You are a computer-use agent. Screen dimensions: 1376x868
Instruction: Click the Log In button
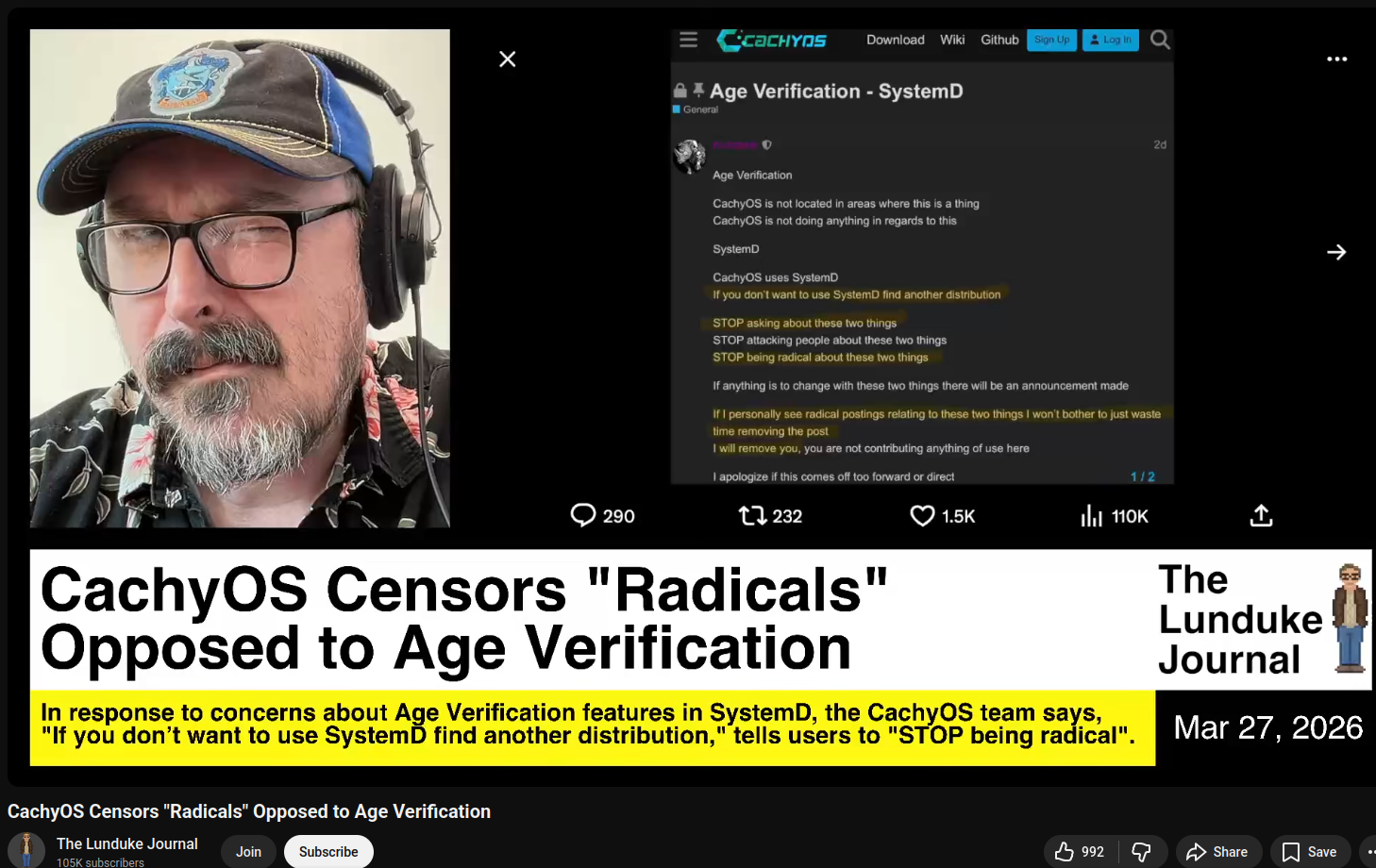coord(1111,40)
